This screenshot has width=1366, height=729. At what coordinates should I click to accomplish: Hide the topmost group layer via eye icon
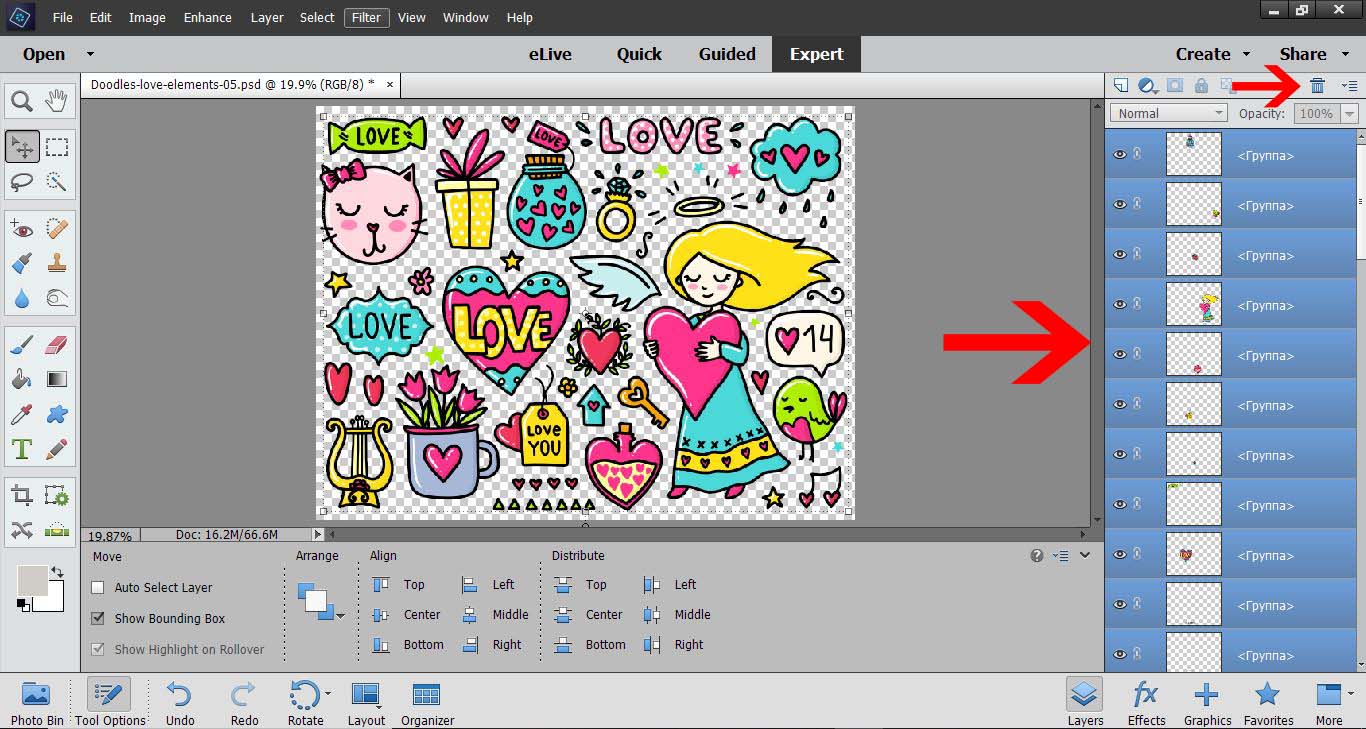coord(1120,155)
